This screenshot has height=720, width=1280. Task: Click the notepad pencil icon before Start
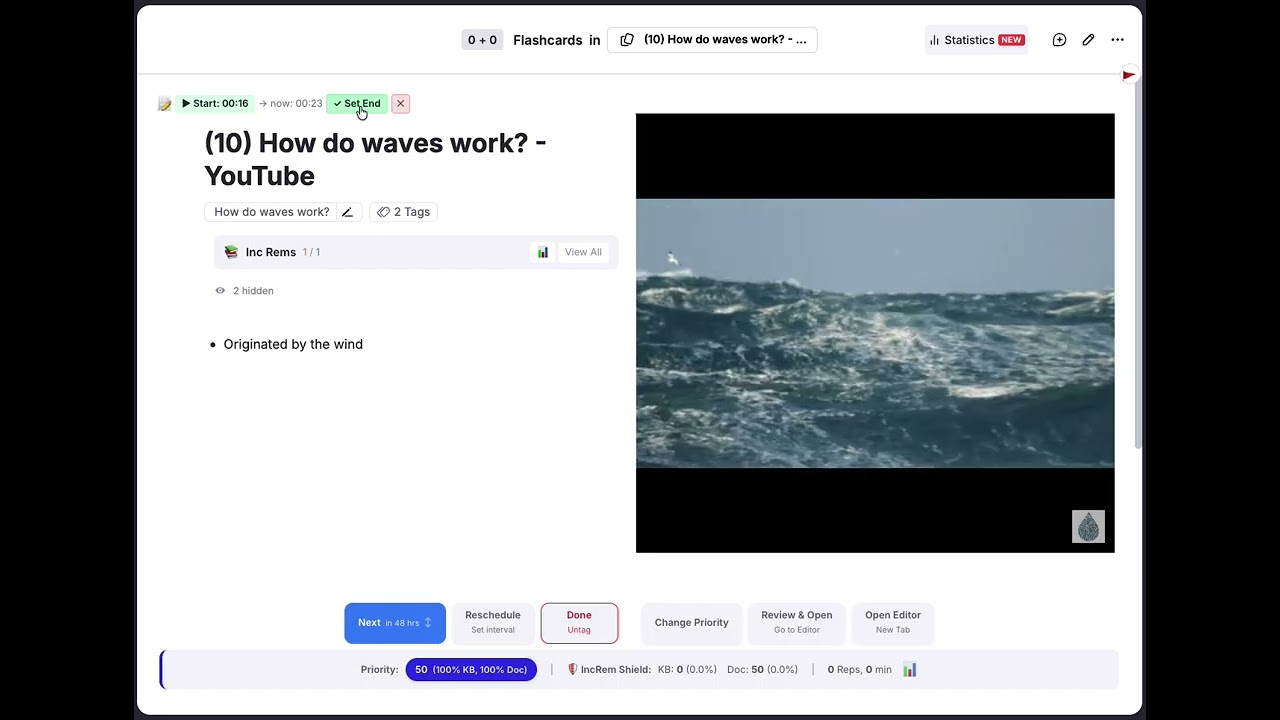165,104
